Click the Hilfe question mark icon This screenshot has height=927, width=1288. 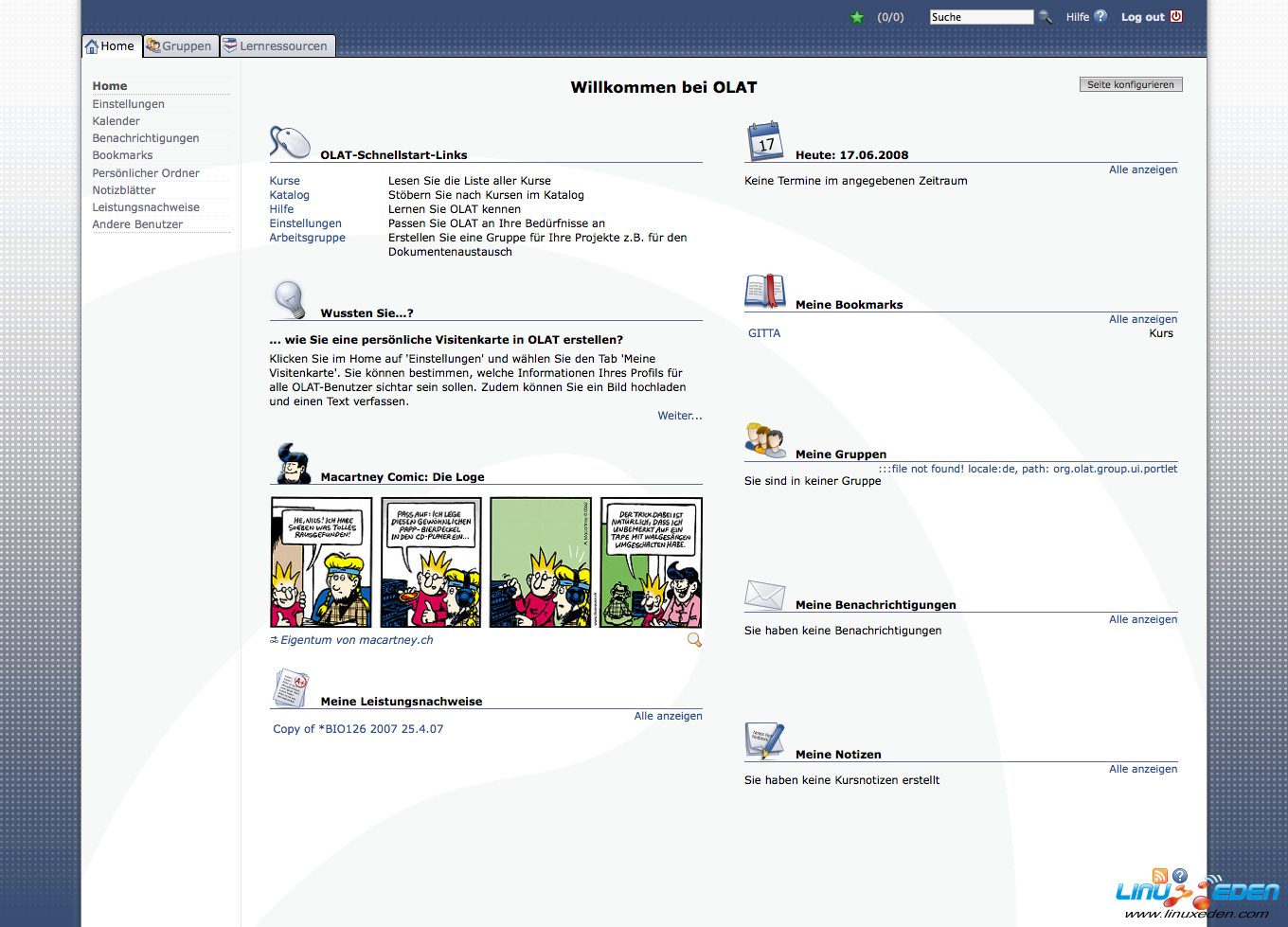(1100, 16)
